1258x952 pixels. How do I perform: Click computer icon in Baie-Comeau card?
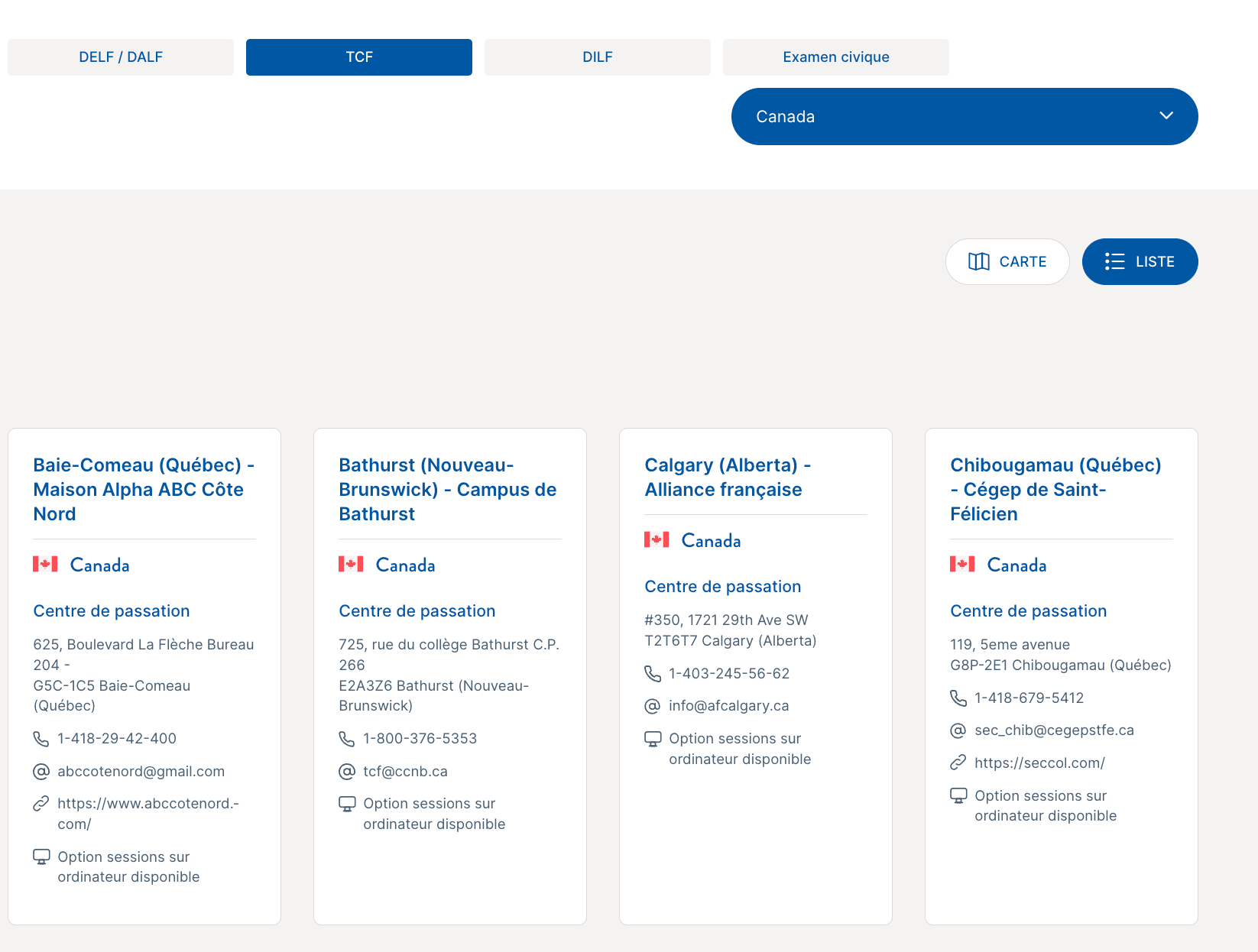tap(41, 856)
